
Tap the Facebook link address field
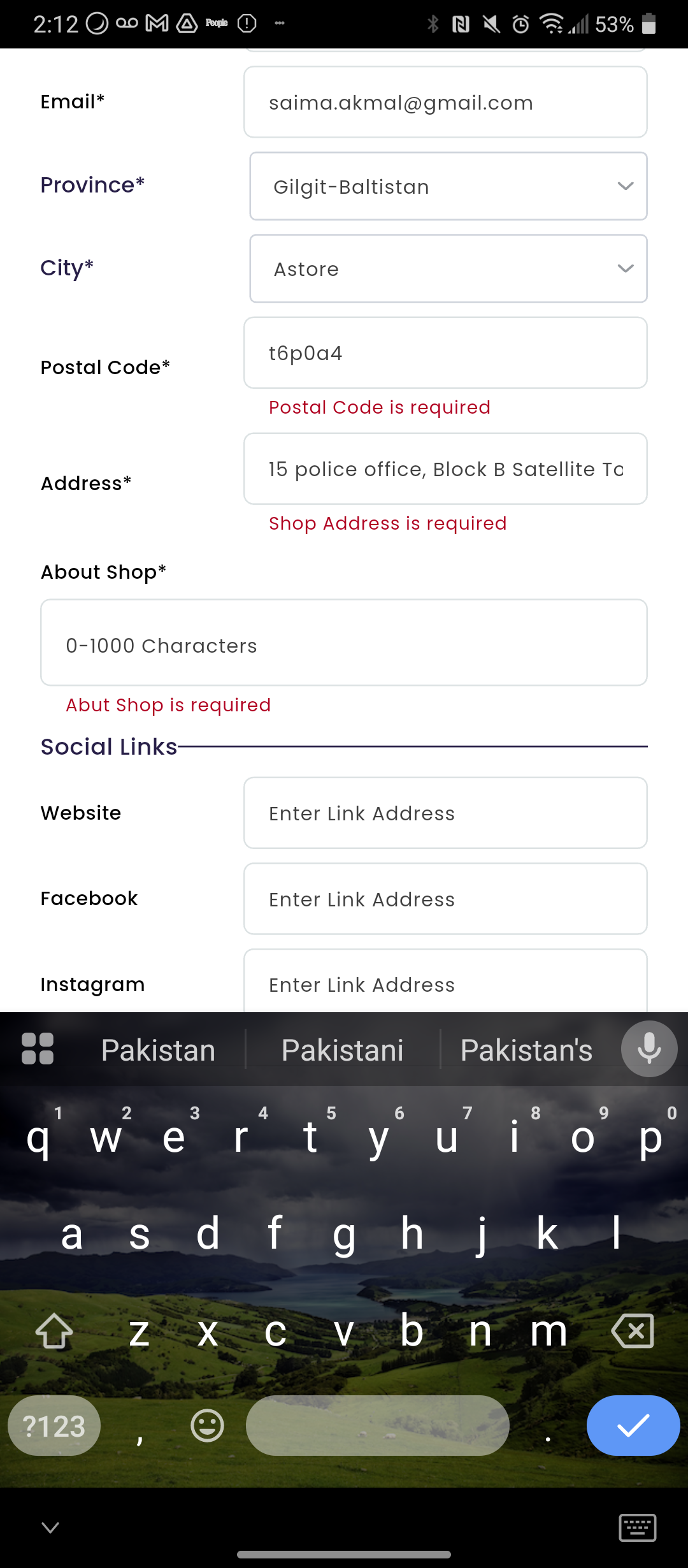pyautogui.click(x=445, y=899)
